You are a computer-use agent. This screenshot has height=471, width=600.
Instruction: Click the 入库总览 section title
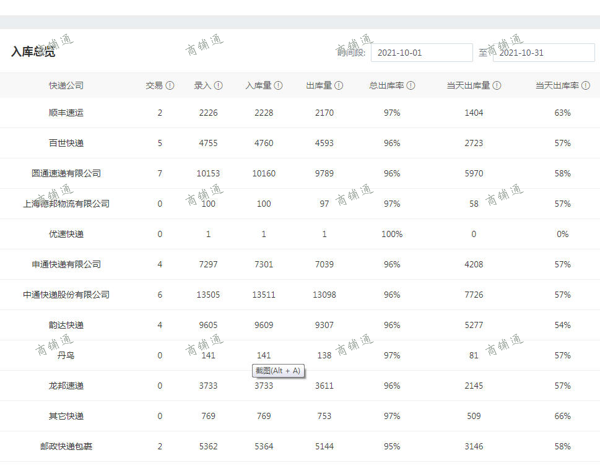coord(33,51)
